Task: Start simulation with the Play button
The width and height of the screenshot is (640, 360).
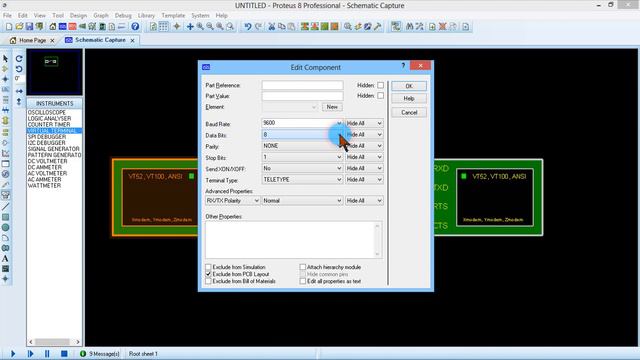Action: [x=13, y=353]
